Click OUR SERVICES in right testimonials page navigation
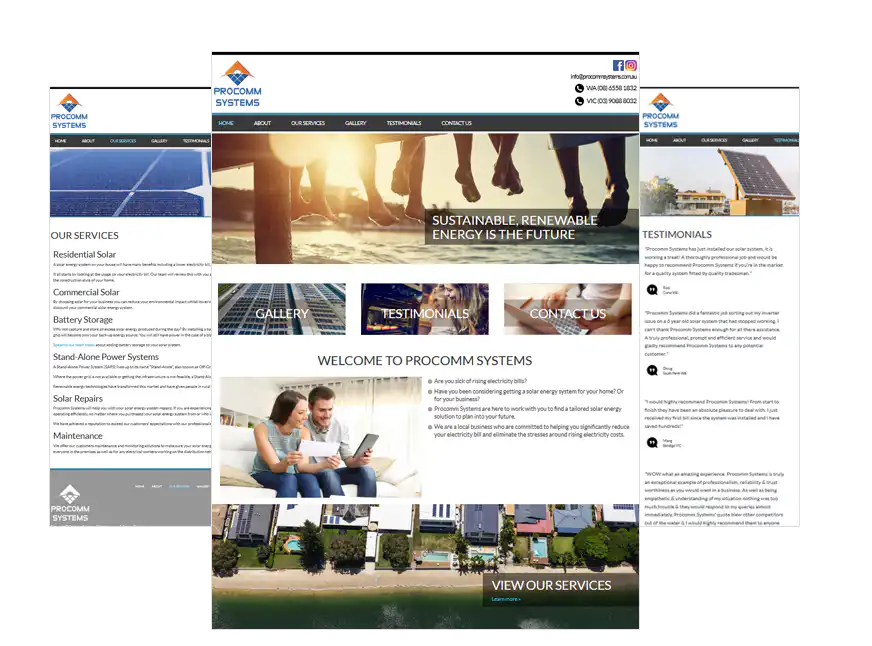The width and height of the screenshot is (872, 646). click(714, 141)
